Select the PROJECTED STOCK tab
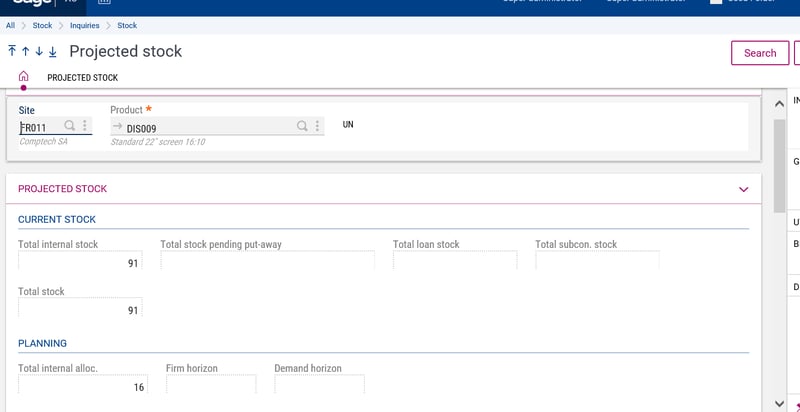The image size is (800, 412). [x=83, y=78]
